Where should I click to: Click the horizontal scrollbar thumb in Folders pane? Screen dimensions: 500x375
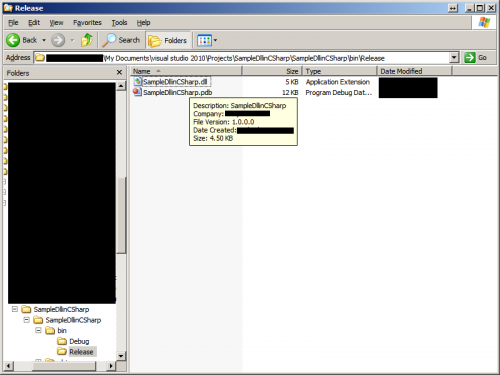click(64, 366)
